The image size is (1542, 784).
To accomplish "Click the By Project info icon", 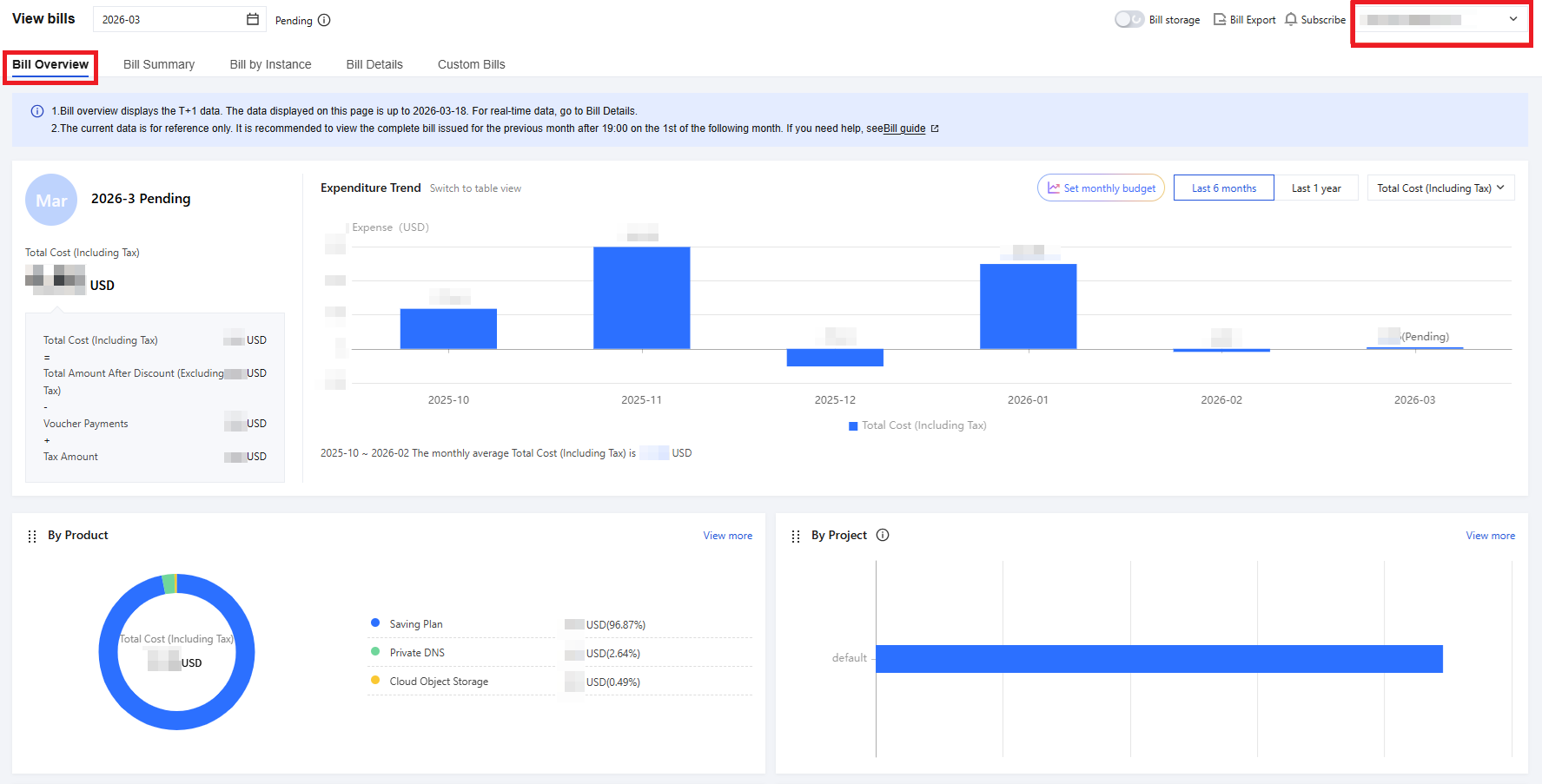I will [883, 535].
